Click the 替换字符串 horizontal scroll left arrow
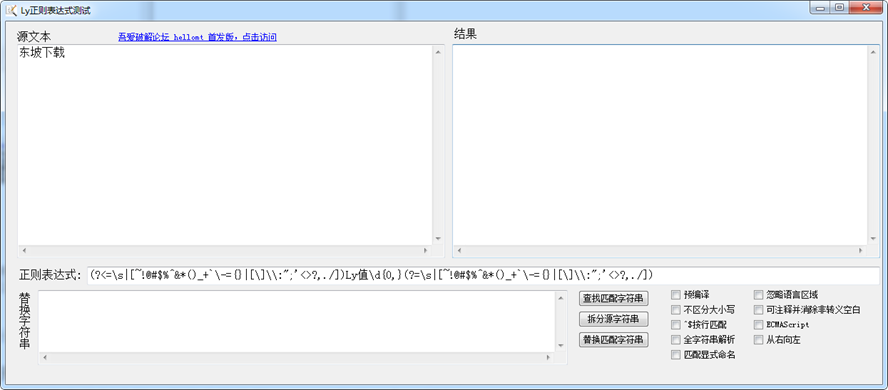This screenshot has width=888, height=390. tap(45, 358)
